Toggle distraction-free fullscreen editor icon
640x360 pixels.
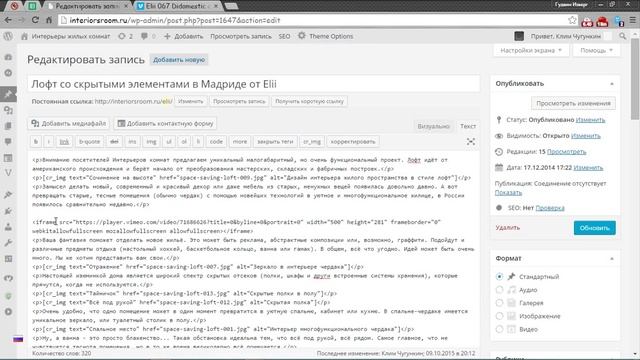point(471,142)
